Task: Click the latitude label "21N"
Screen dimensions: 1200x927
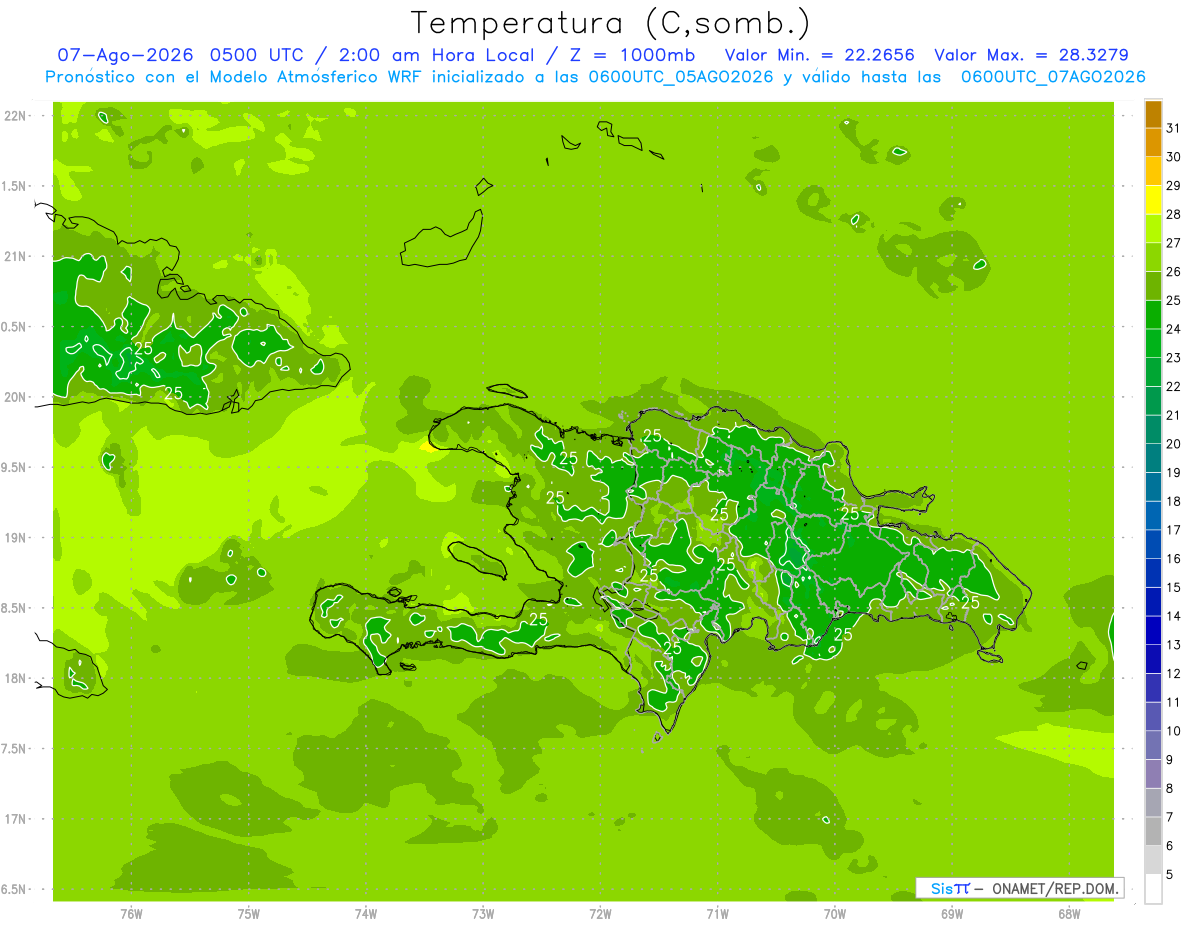Action: 16,256
